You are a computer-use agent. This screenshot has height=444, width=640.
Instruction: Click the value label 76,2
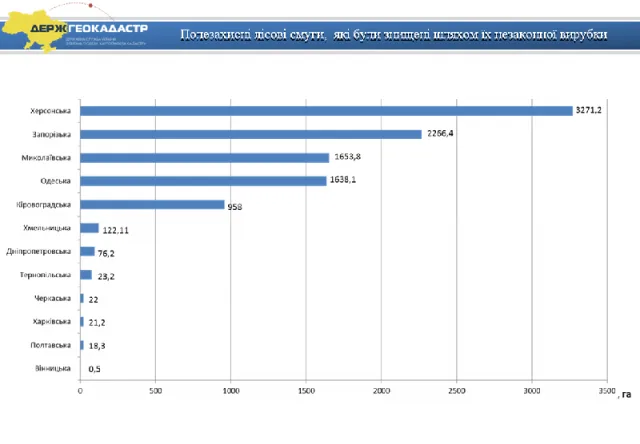coord(106,254)
